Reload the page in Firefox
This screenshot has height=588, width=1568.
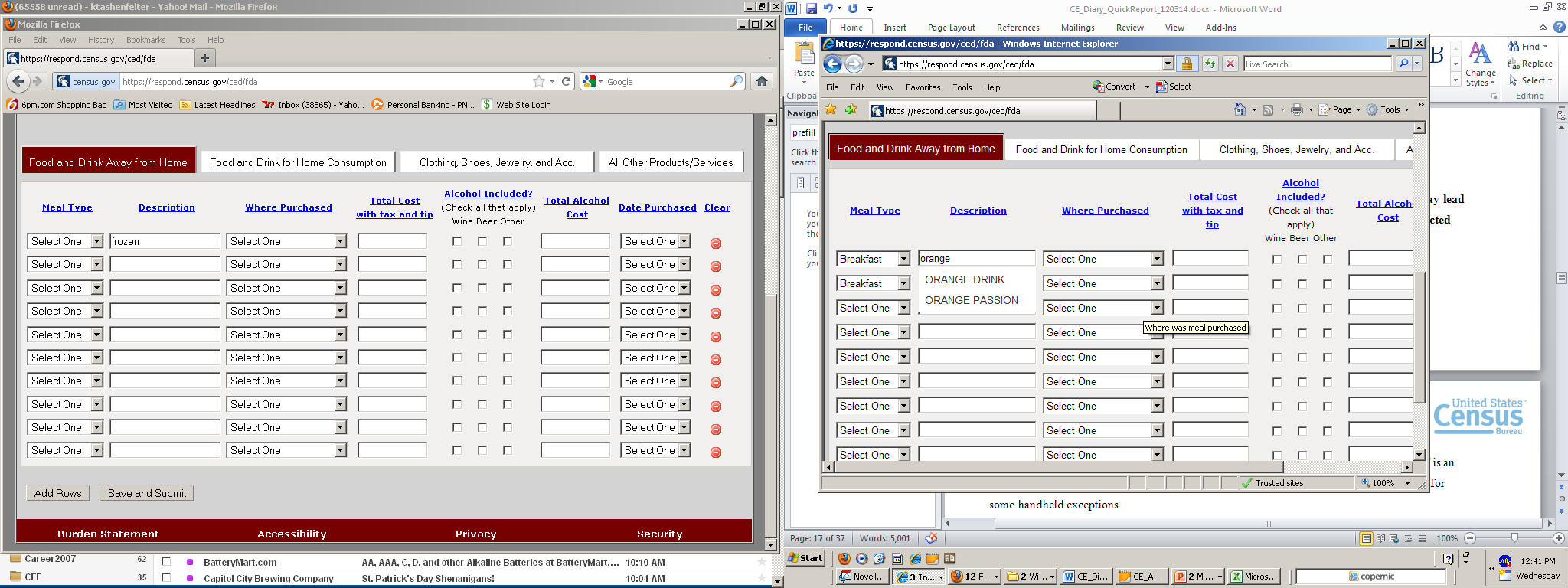[x=567, y=81]
